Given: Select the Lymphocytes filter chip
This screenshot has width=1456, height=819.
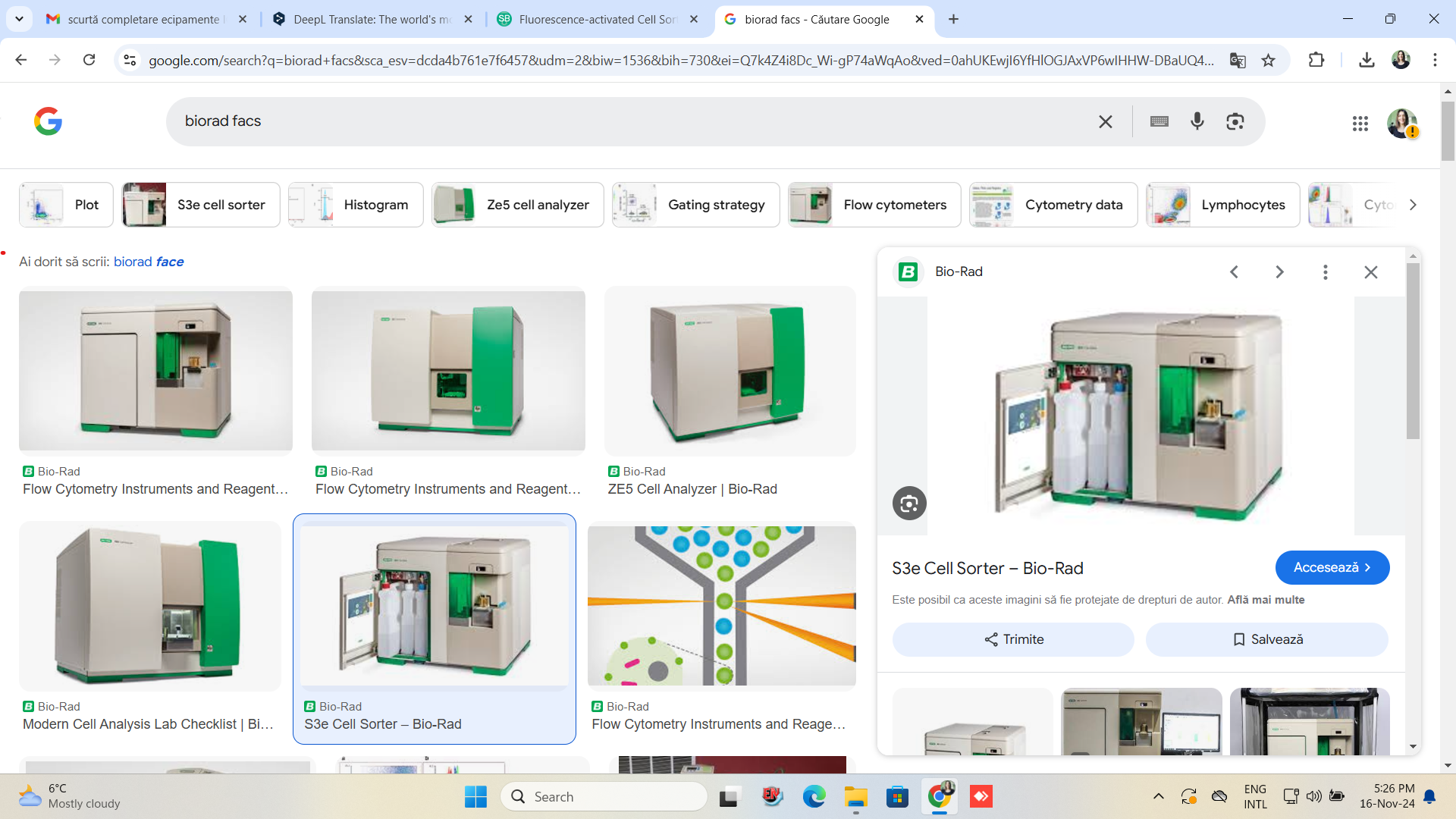Looking at the screenshot, I should [1223, 205].
